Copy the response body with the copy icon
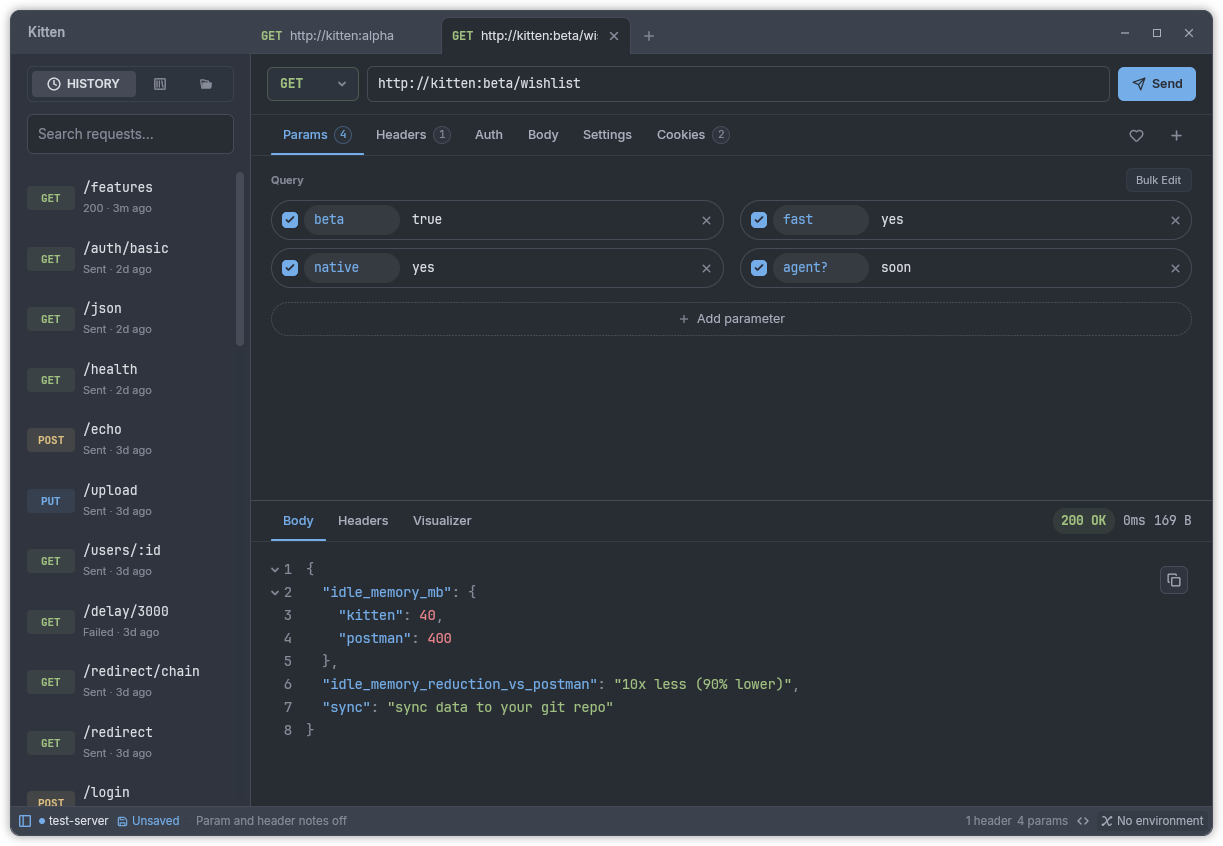The width and height of the screenshot is (1223, 846). pos(1174,580)
